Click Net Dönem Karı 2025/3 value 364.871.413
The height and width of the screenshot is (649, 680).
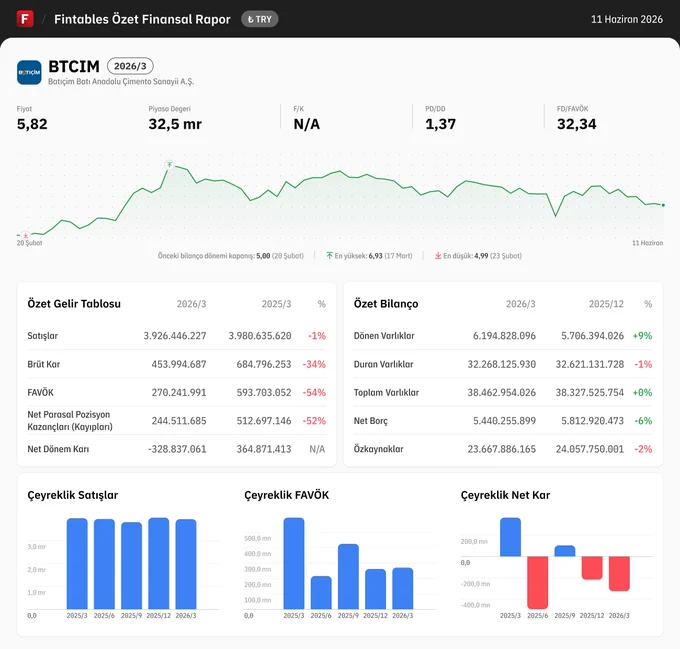click(264, 449)
